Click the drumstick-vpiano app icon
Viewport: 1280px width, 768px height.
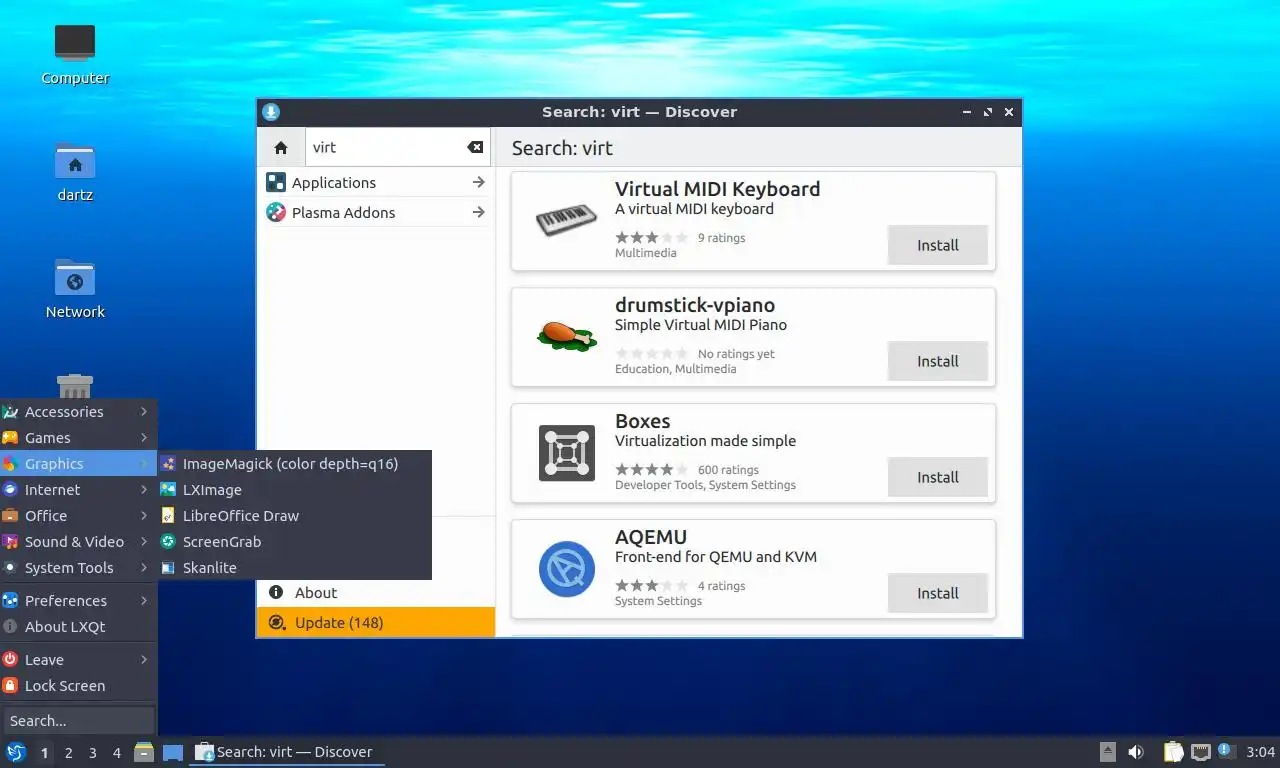567,336
